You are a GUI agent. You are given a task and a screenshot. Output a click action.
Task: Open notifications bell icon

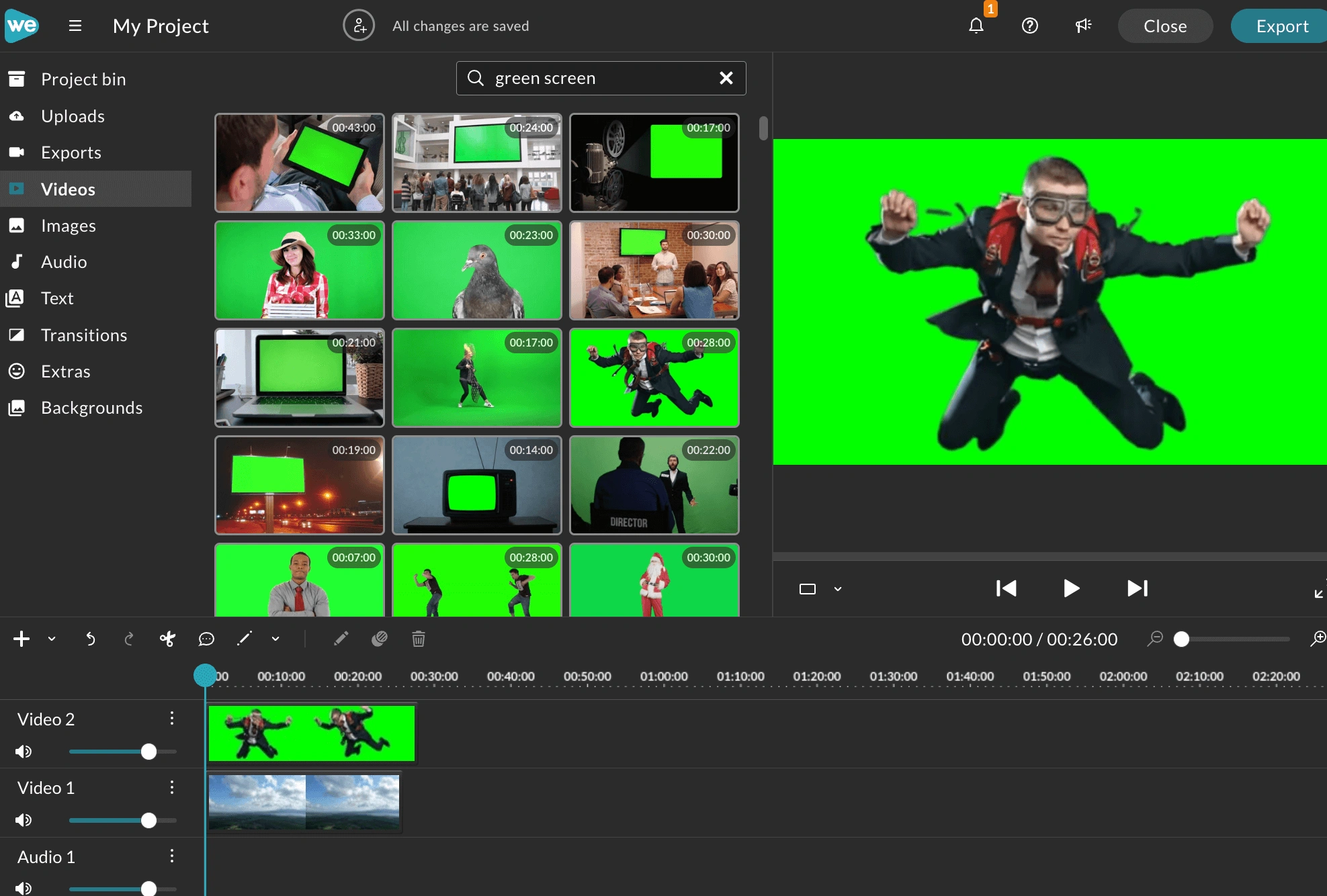point(976,26)
